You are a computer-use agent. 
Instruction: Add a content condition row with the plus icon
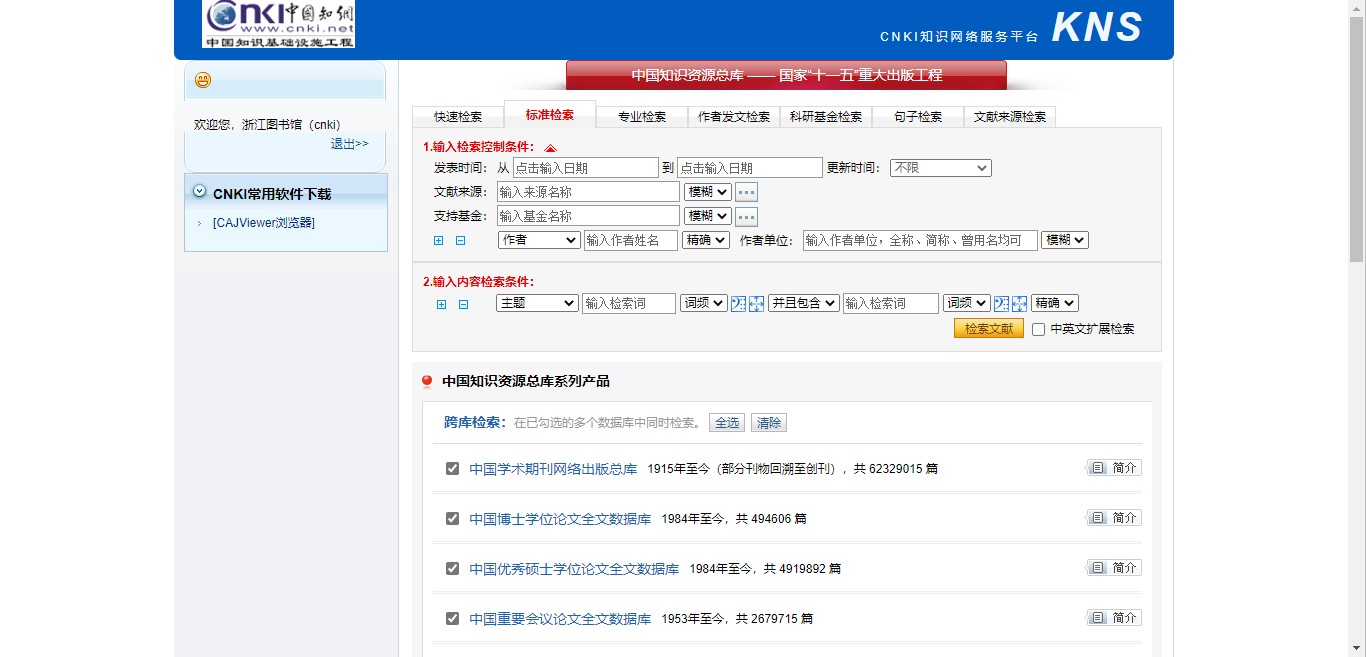coord(441,304)
